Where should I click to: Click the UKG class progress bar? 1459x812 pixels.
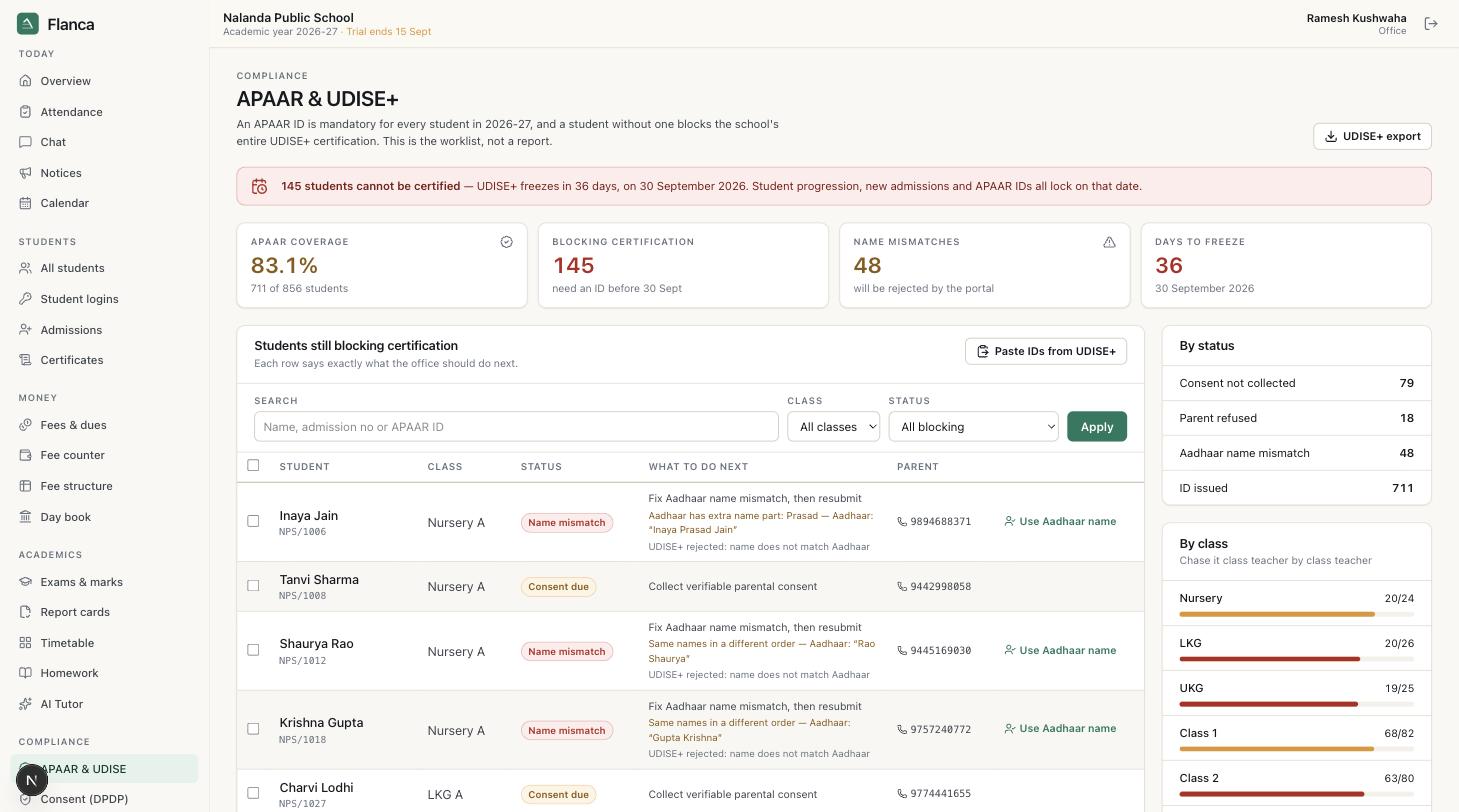pyautogui.click(x=1296, y=704)
